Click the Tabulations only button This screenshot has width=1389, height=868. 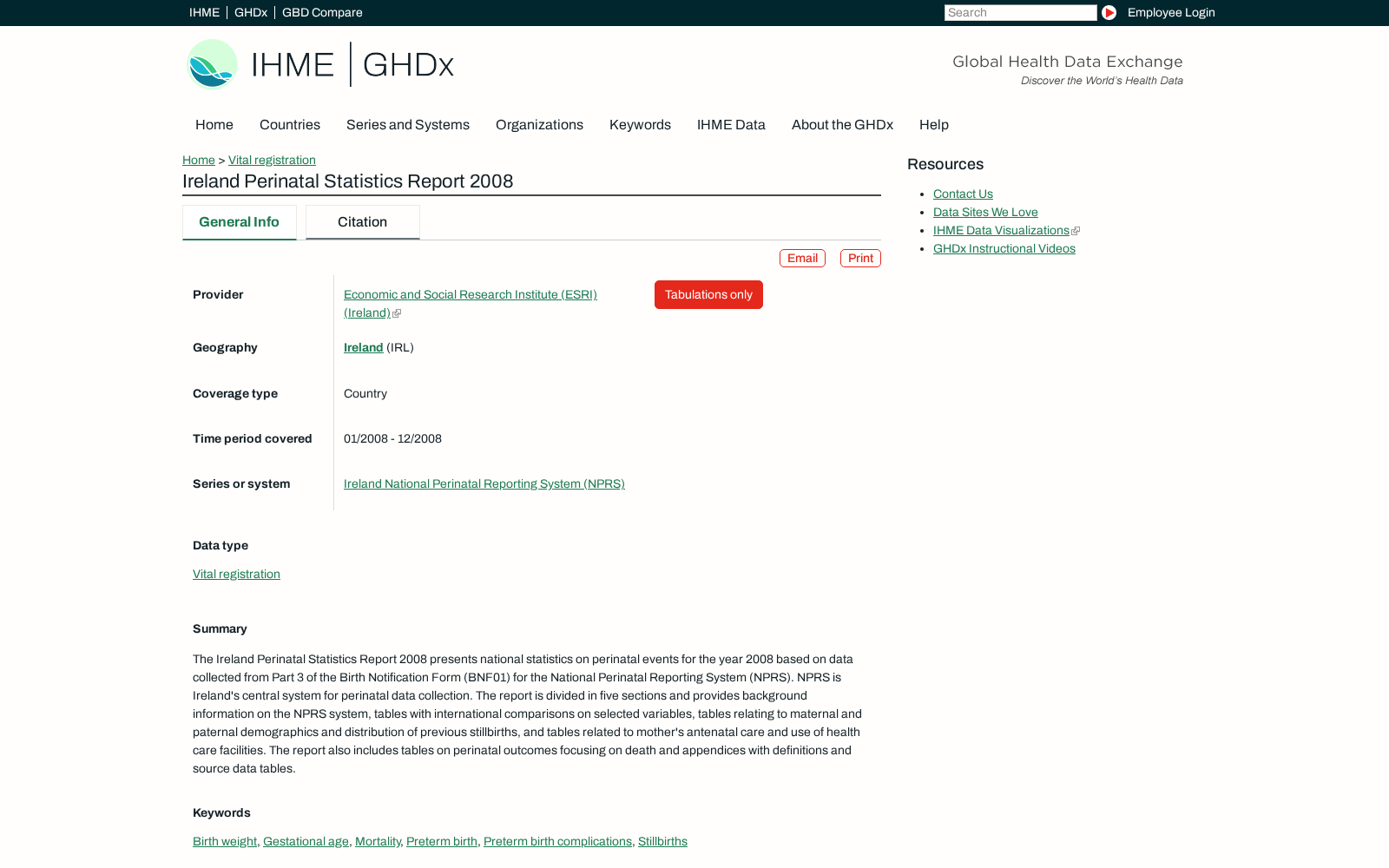point(708,294)
